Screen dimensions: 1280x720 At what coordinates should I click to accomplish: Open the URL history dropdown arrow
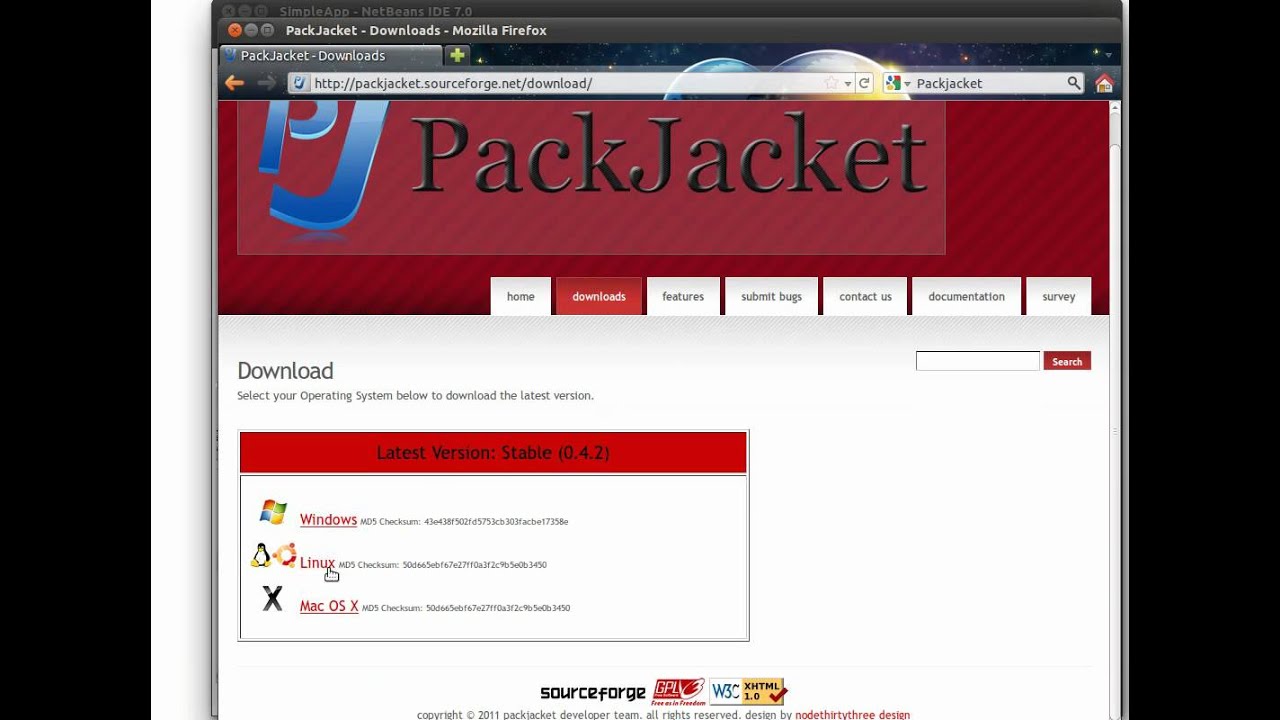847,84
